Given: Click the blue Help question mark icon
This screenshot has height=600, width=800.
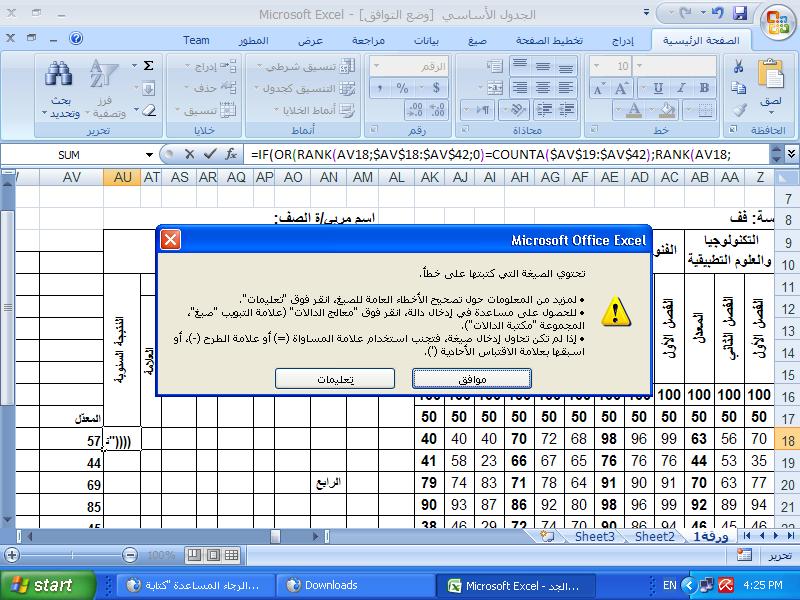Looking at the screenshot, I should [76, 38].
